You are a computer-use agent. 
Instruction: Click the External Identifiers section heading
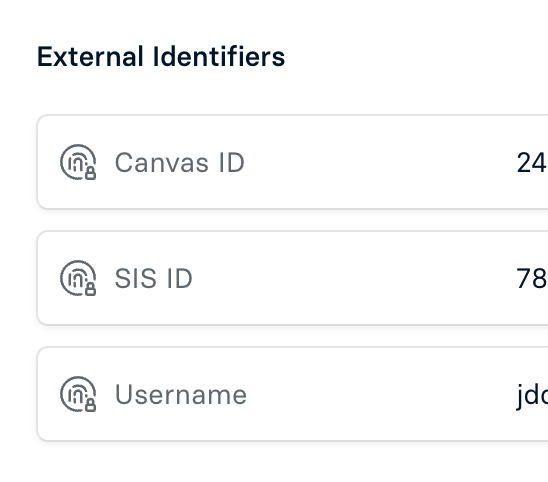click(x=161, y=56)
